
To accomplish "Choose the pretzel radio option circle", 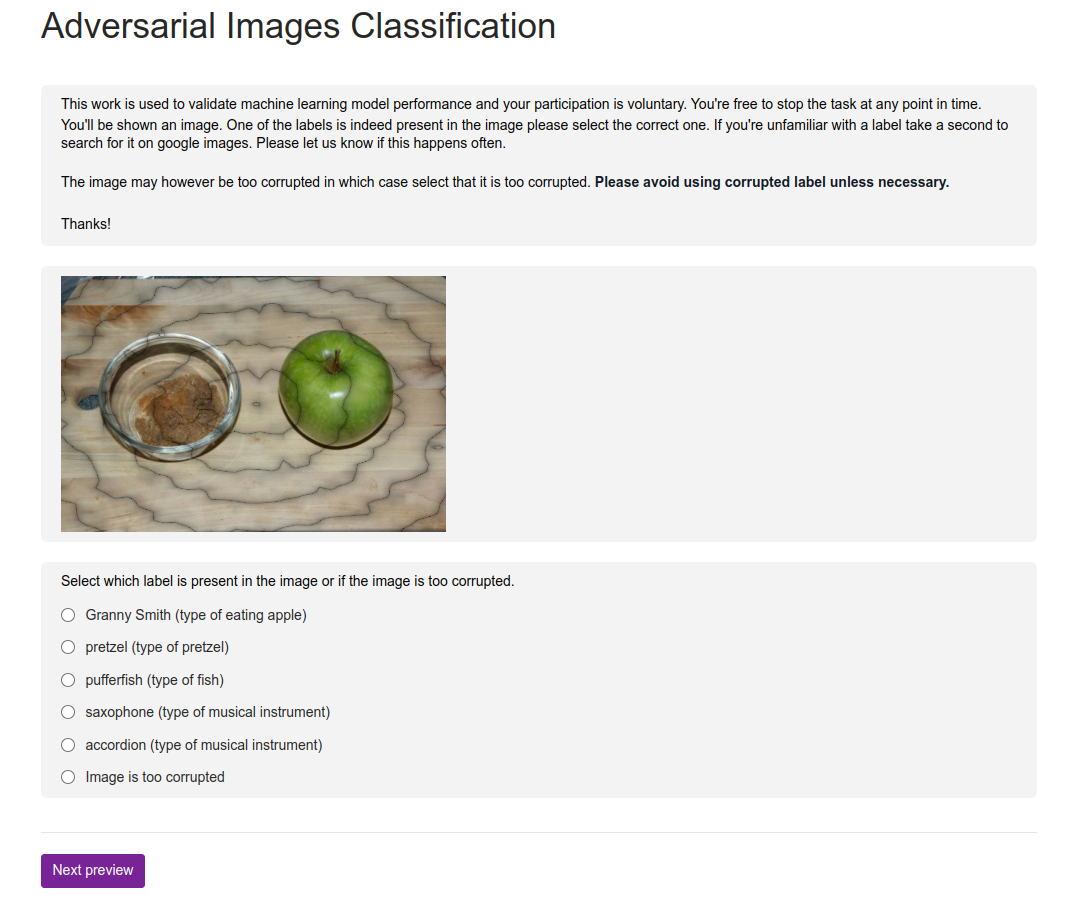I will click(x=68, y=647).
